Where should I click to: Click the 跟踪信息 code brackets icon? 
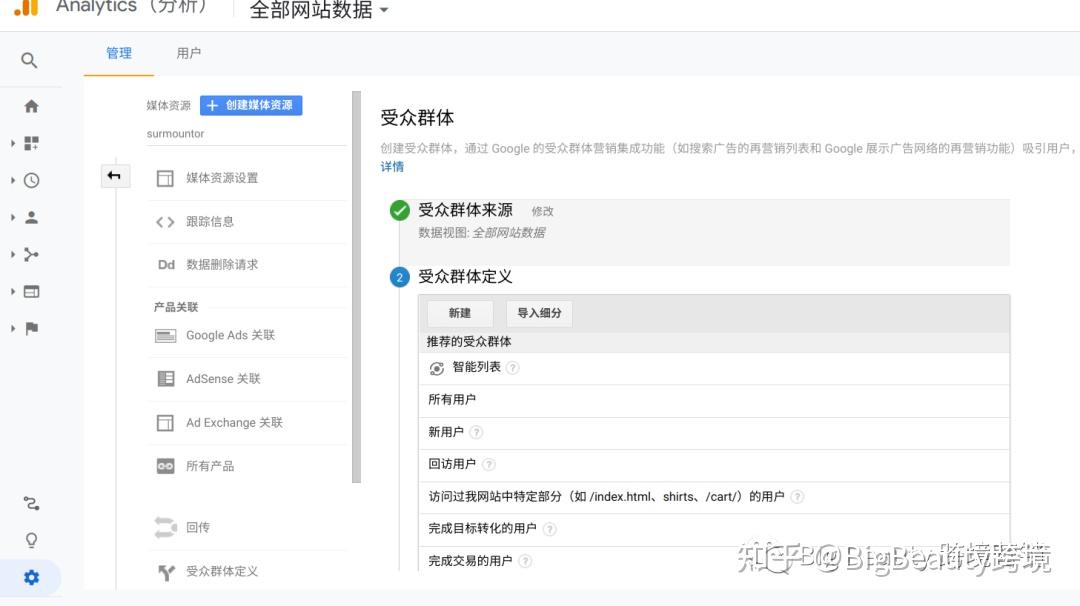click(x=165, y=222)
